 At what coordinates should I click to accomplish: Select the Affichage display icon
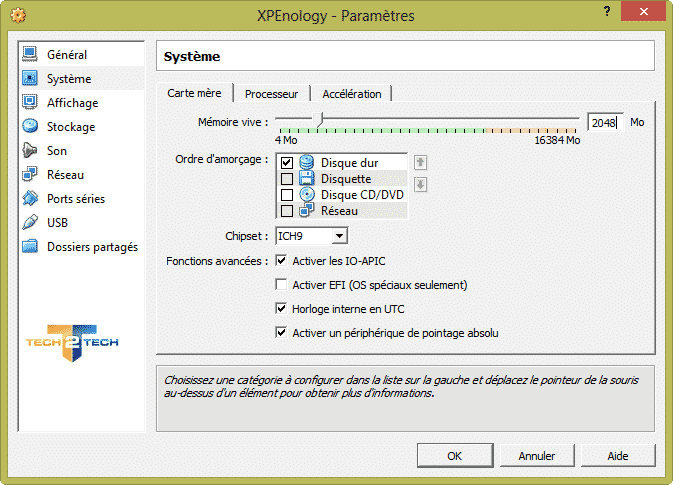tap(30, 102)
